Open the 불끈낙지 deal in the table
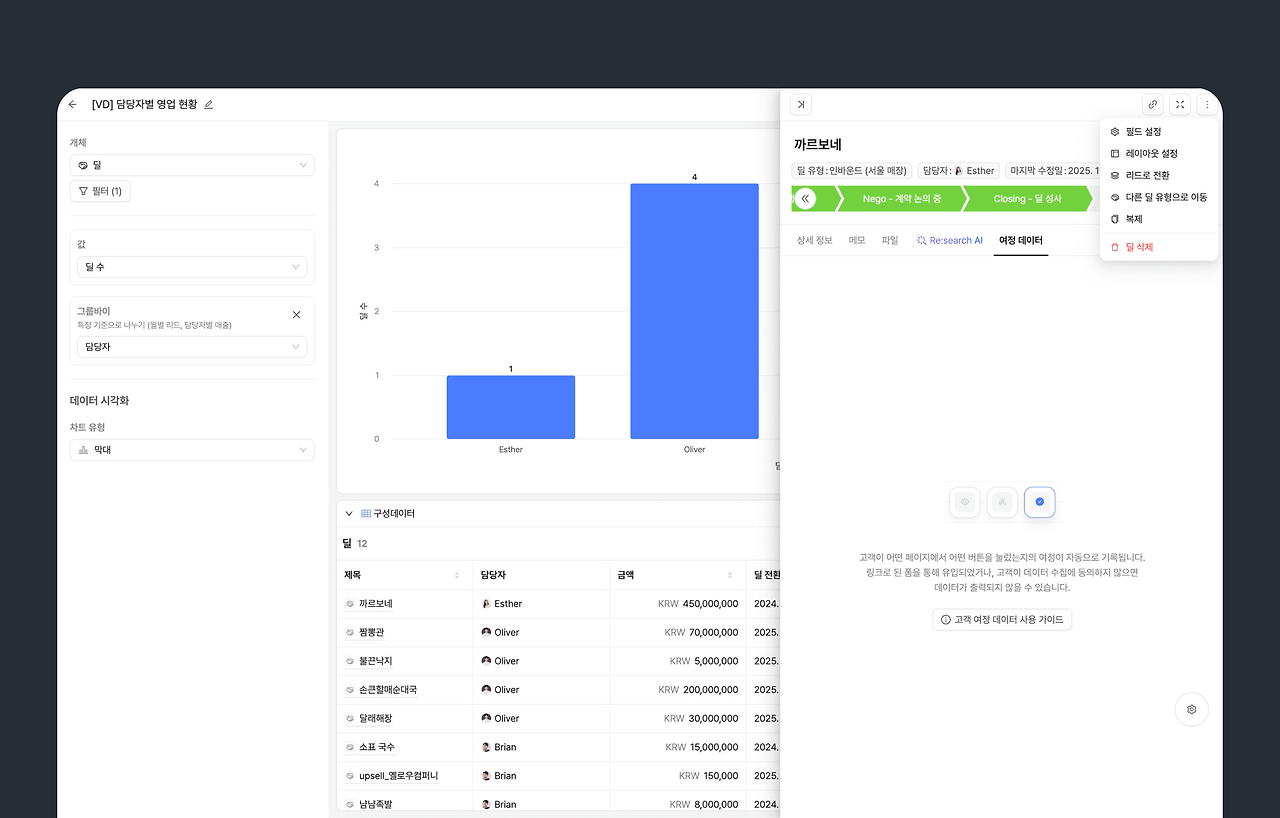The image size is (1280, 818). 376,661
